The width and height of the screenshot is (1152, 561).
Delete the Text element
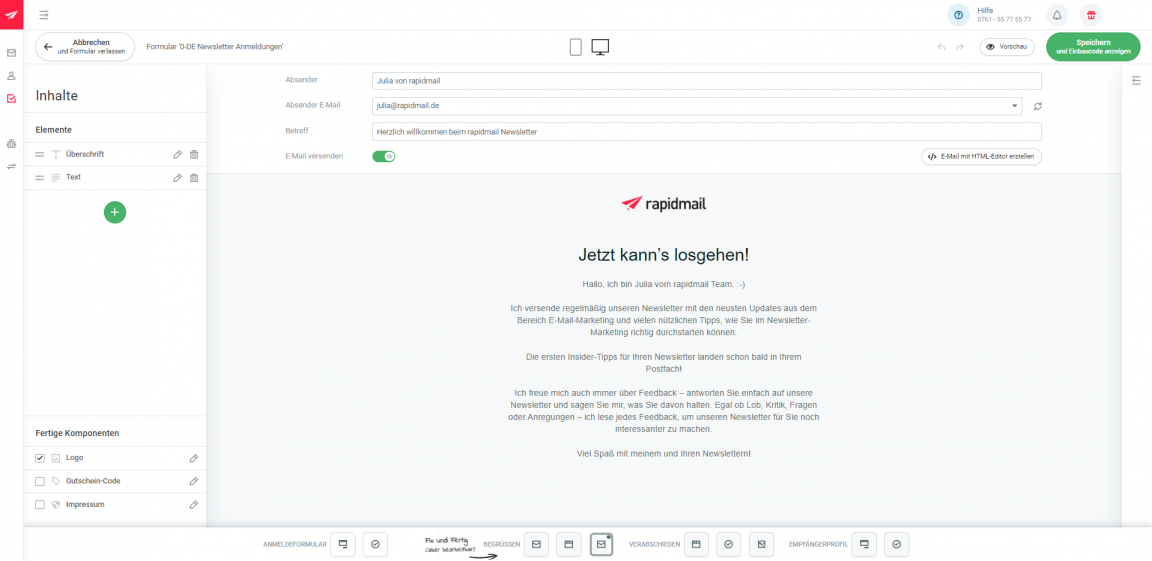click(194, 178)
